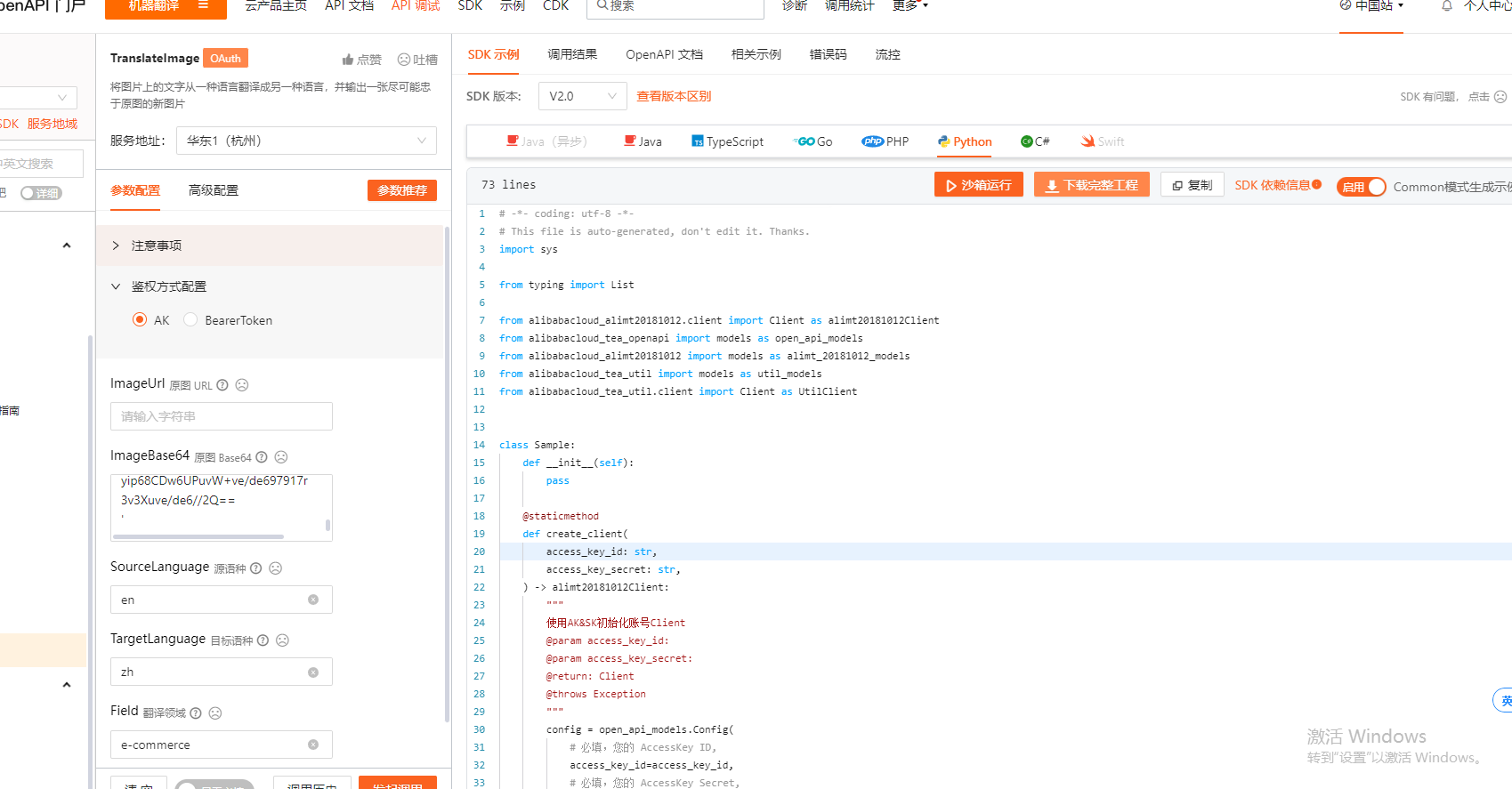Open the SDK version V2.0 dropdown
The width and height of the screenshot is (1512, 789).
point(582,96)
